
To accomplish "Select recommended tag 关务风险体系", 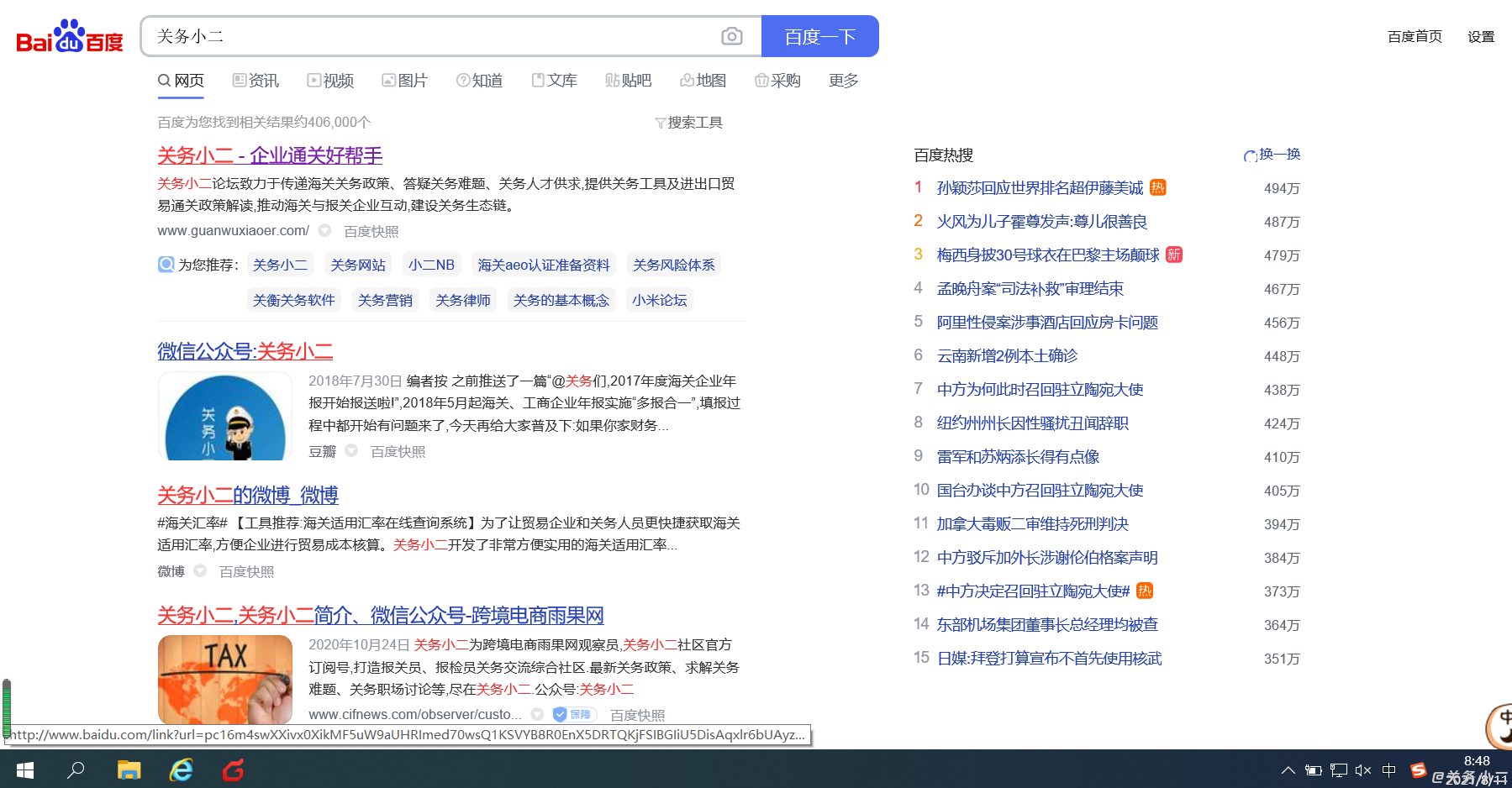I will (674, 265).
